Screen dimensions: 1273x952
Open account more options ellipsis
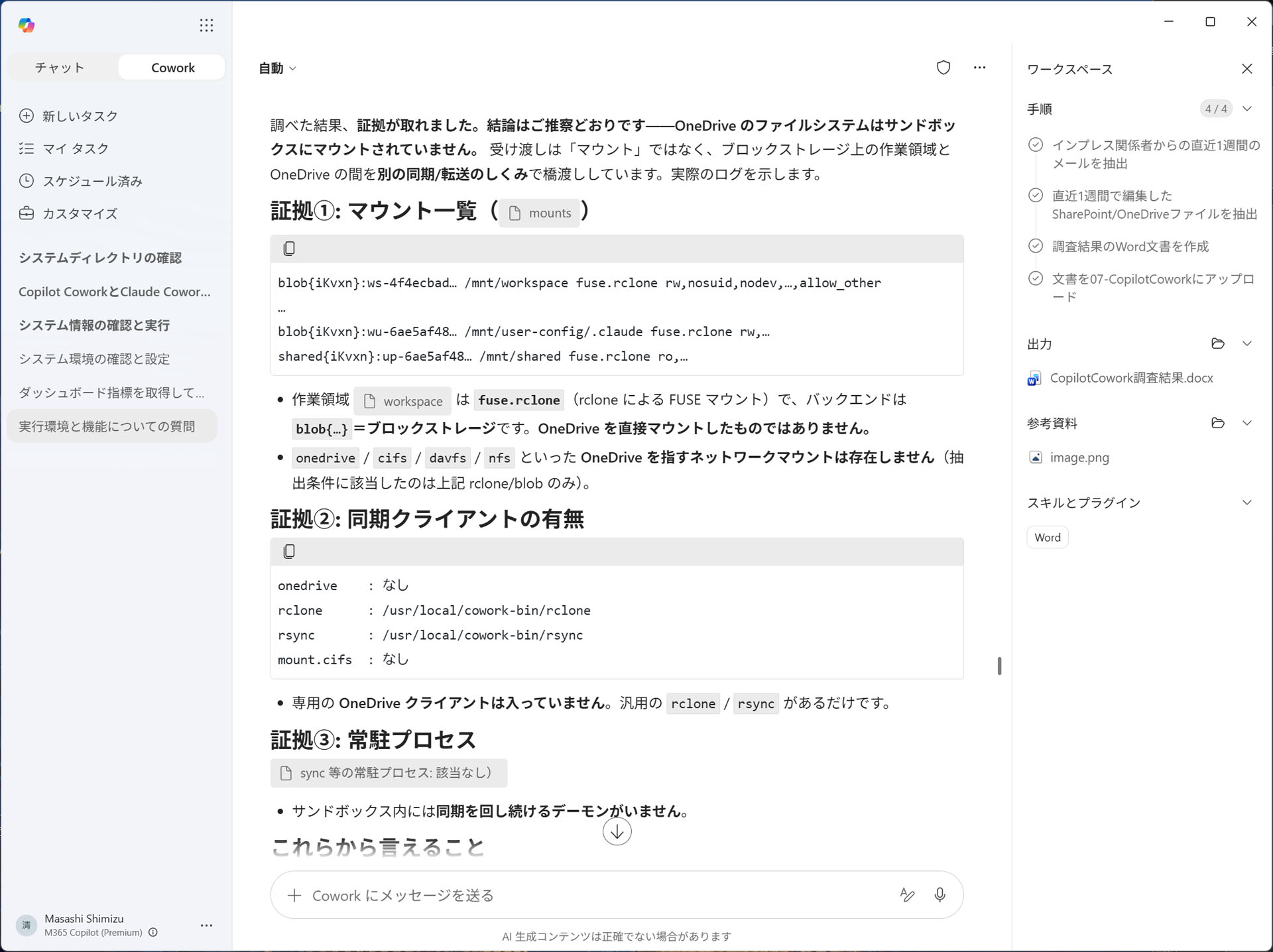pyautogui.click(x=206, y=925)
